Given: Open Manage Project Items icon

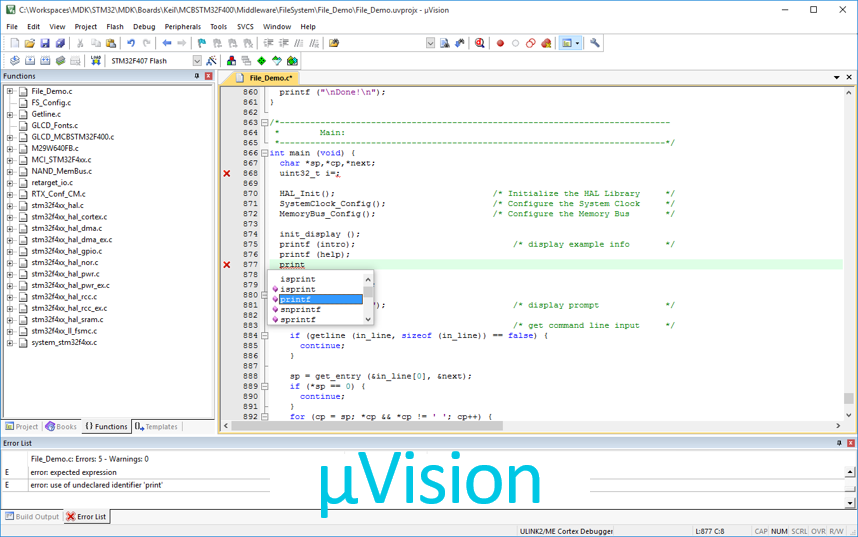Looking at the screenshot, I should [231, 61].
